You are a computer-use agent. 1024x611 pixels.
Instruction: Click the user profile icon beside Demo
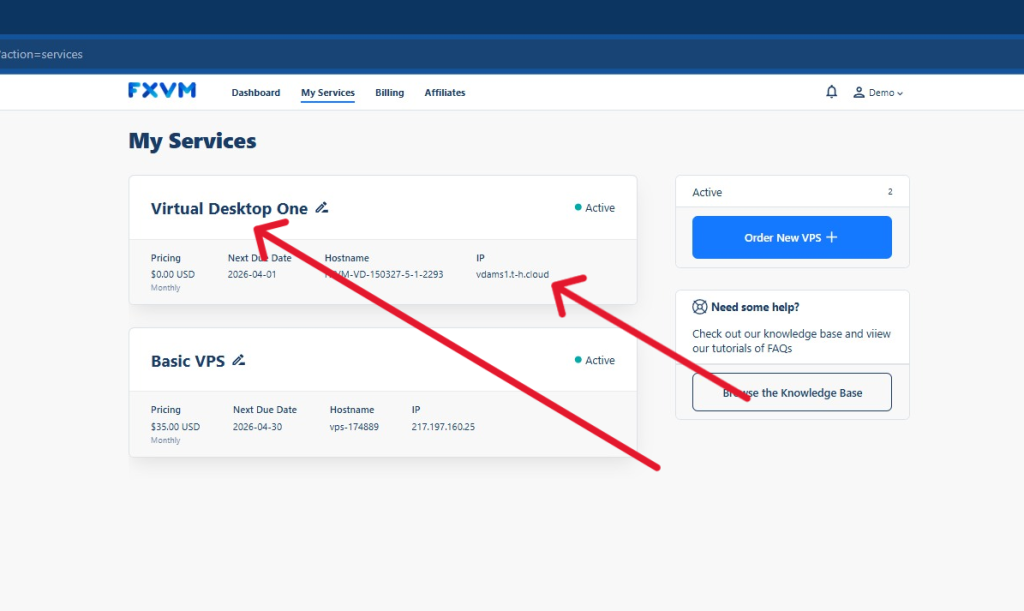point(858,92)
